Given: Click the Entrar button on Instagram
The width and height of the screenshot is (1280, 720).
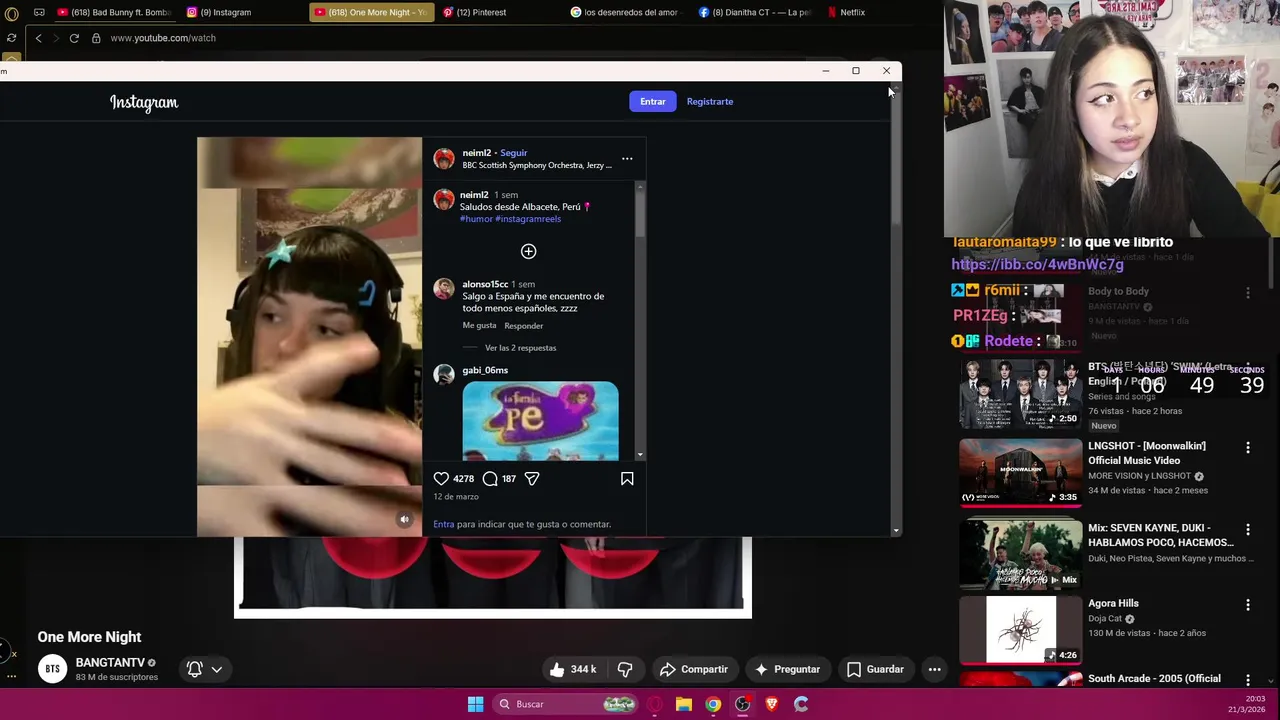Looking at the screenshot, I should pos(653,101).
